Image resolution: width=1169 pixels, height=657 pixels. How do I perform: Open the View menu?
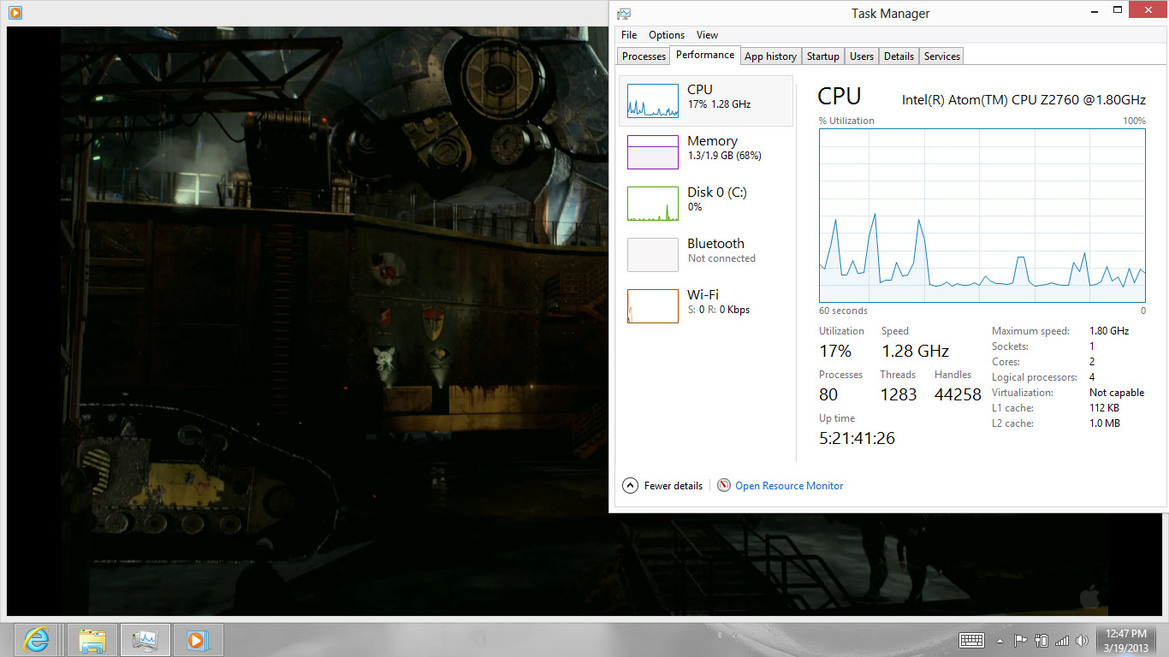point(707,35)
